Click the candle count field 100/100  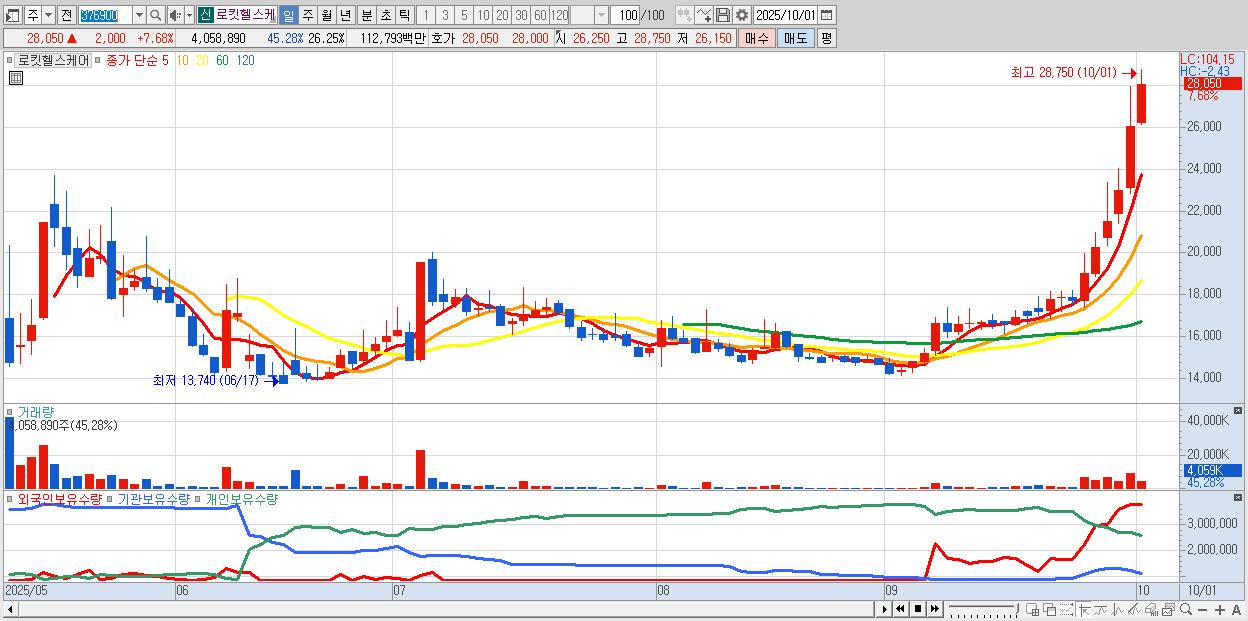pos(637,15)
